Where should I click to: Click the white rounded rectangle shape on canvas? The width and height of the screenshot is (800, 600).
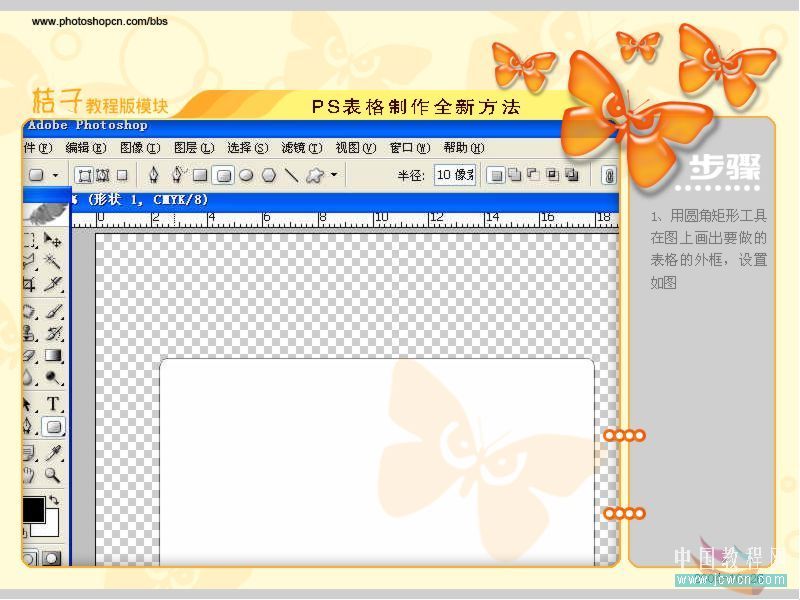pyautogui.click(x=377, y=462)
